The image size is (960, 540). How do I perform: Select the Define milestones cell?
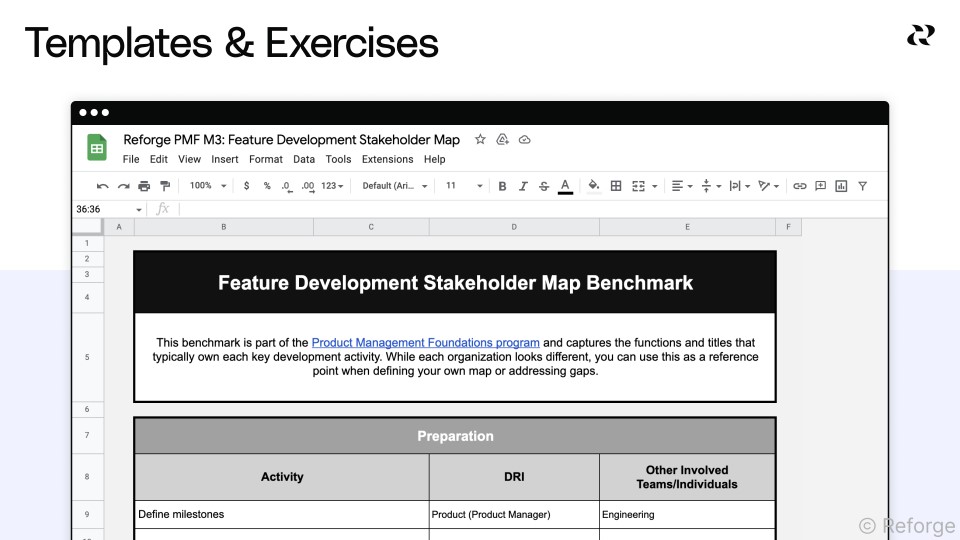click(x=282, y=514)
